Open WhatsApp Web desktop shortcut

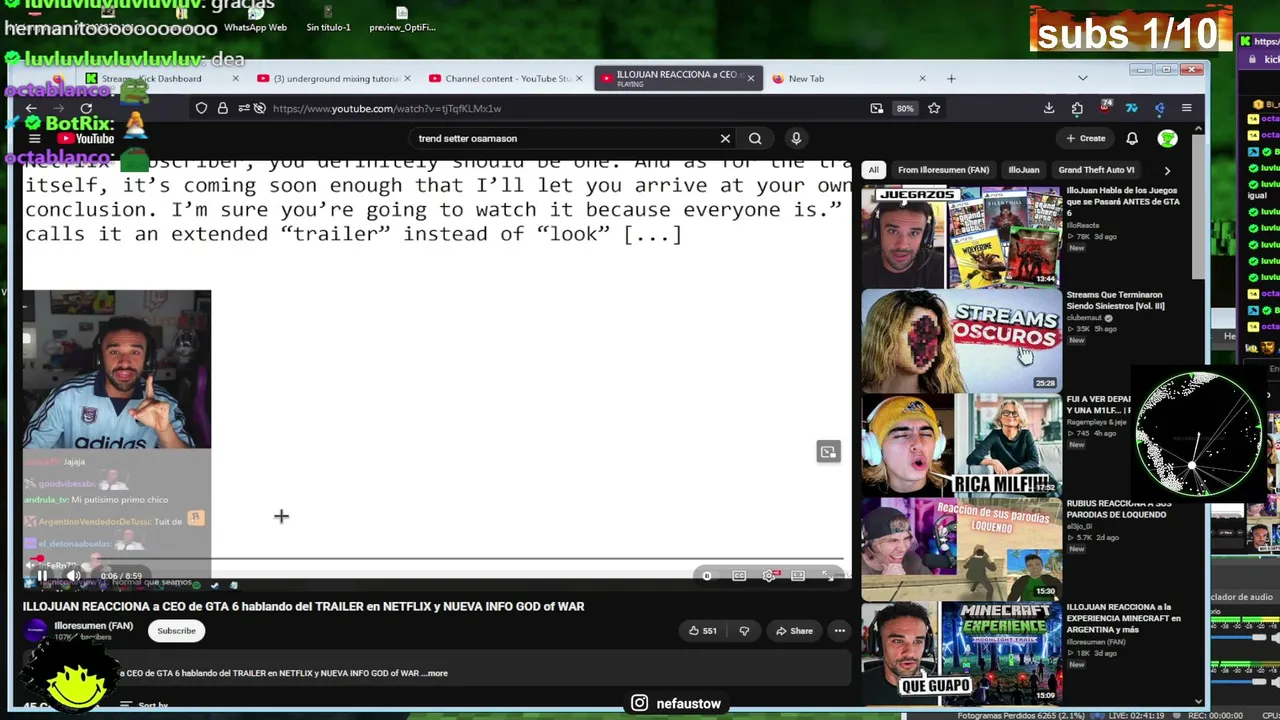256,19
